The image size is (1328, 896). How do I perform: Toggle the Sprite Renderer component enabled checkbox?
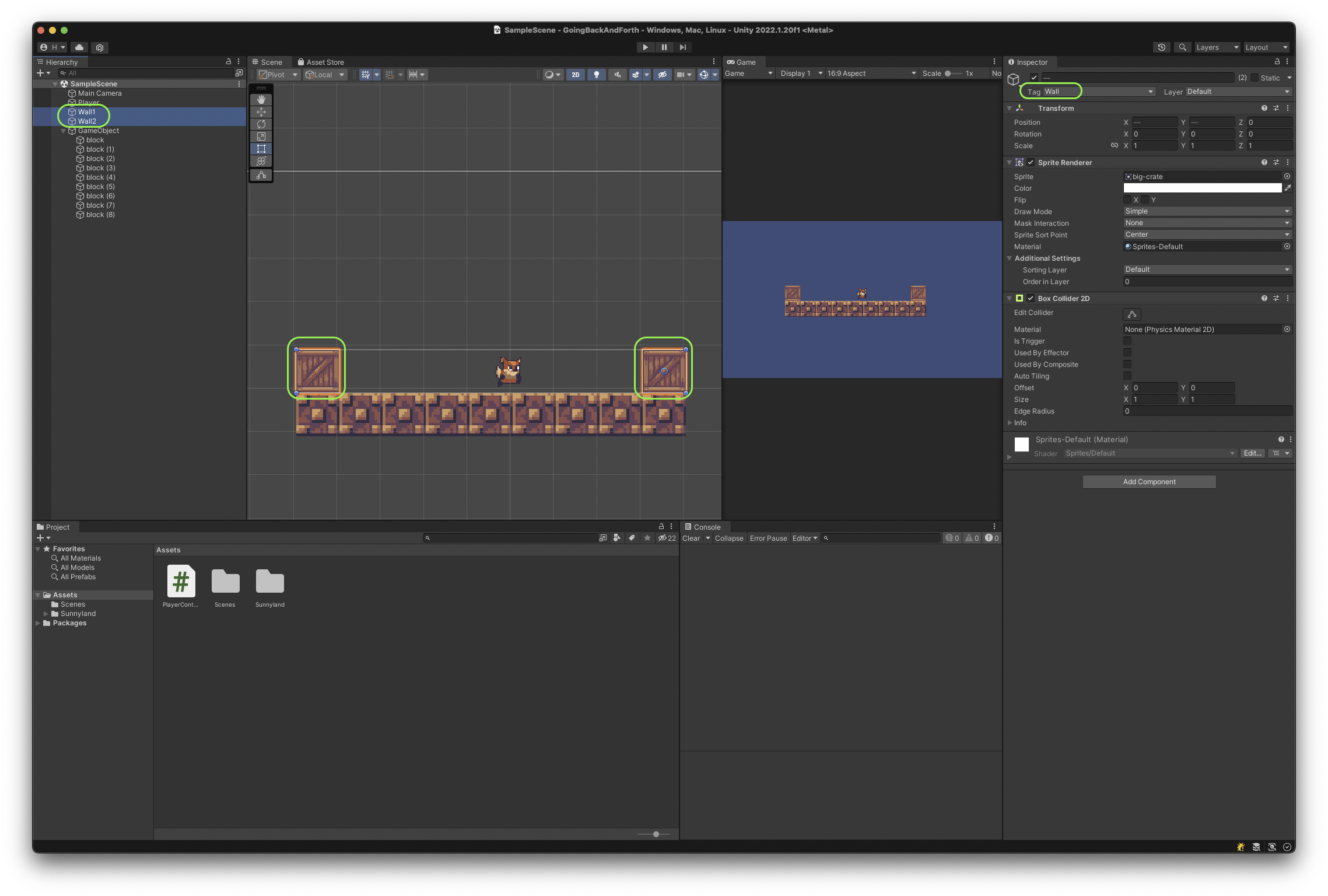pos(1031,162)
